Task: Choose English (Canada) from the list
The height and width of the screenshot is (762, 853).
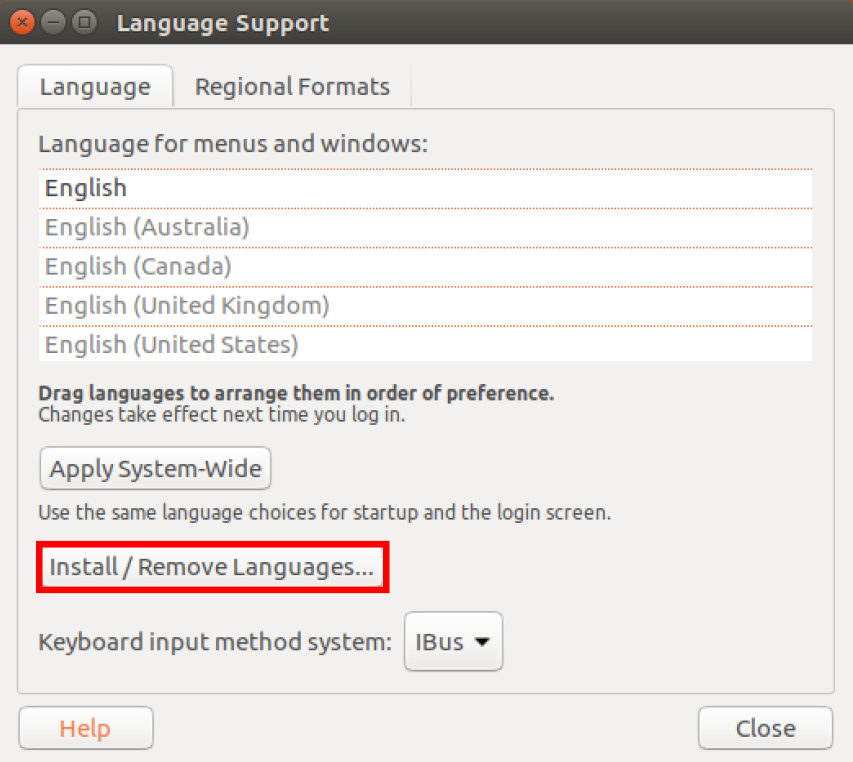Action: (x=138, y=266)
